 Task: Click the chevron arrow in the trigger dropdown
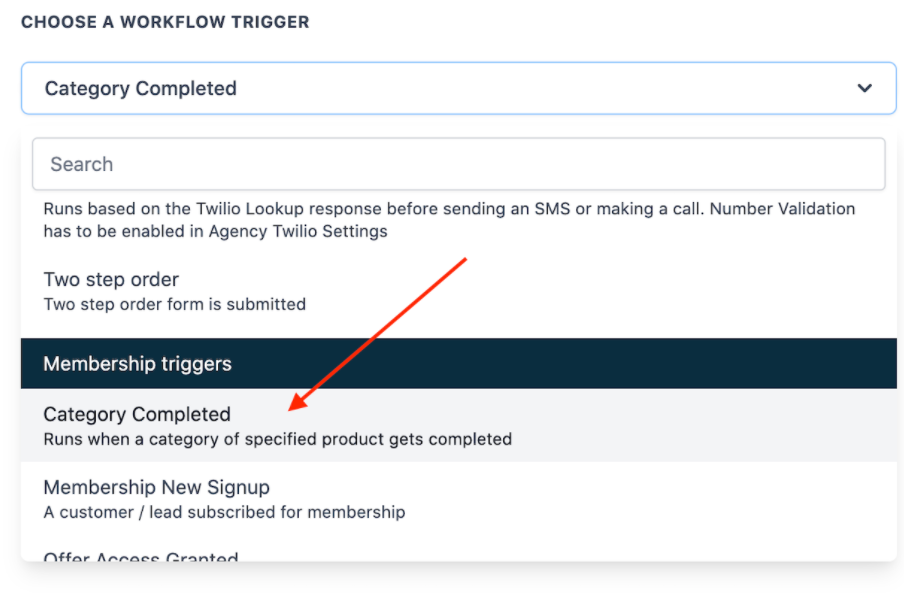(x=864, y=88)
